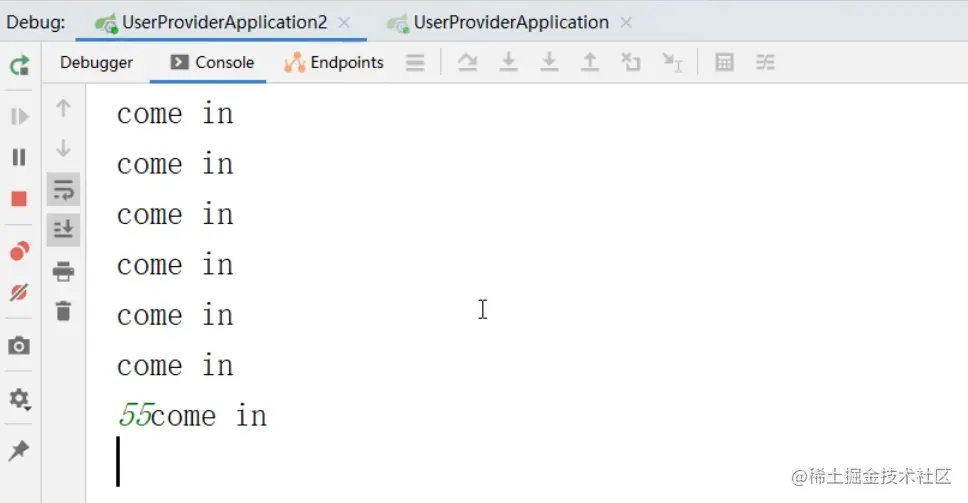
Task: Open the layout options menu icon
Action: [x=415, y=62]
